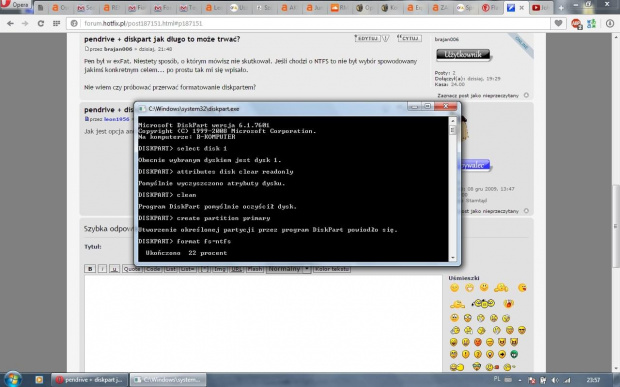
Task: Click the CYTUJ quote button on post
Action: 409,38
